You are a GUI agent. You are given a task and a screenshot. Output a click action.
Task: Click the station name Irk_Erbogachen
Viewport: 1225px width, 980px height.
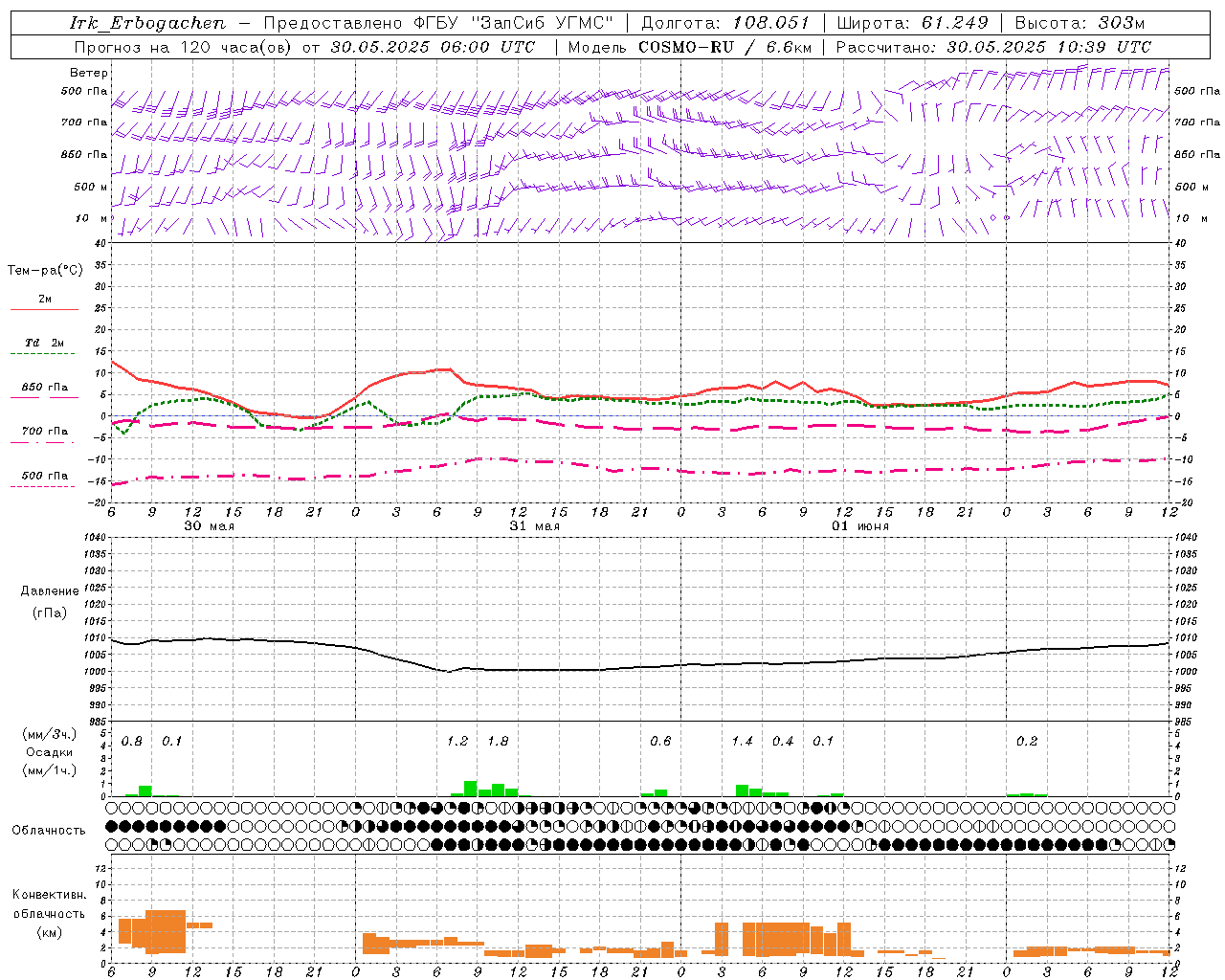point(147,23)
